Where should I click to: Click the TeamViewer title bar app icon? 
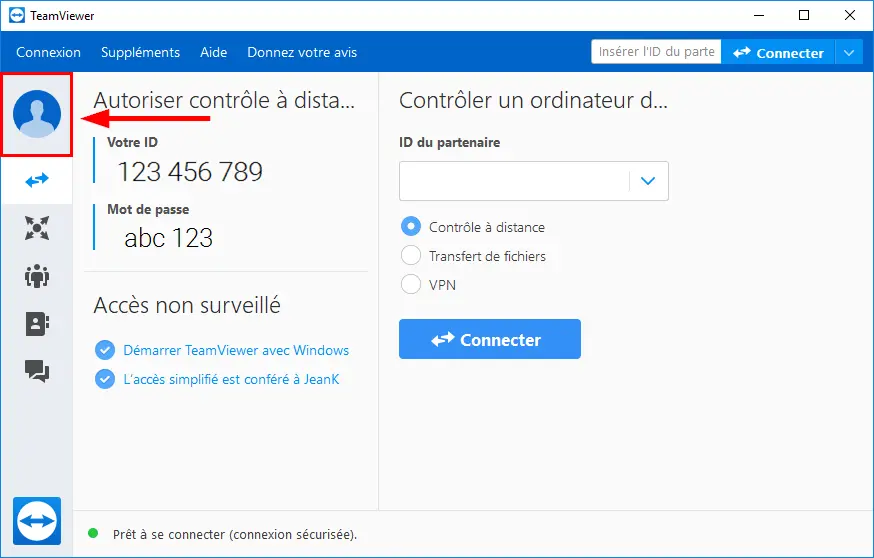pos(17,16)
